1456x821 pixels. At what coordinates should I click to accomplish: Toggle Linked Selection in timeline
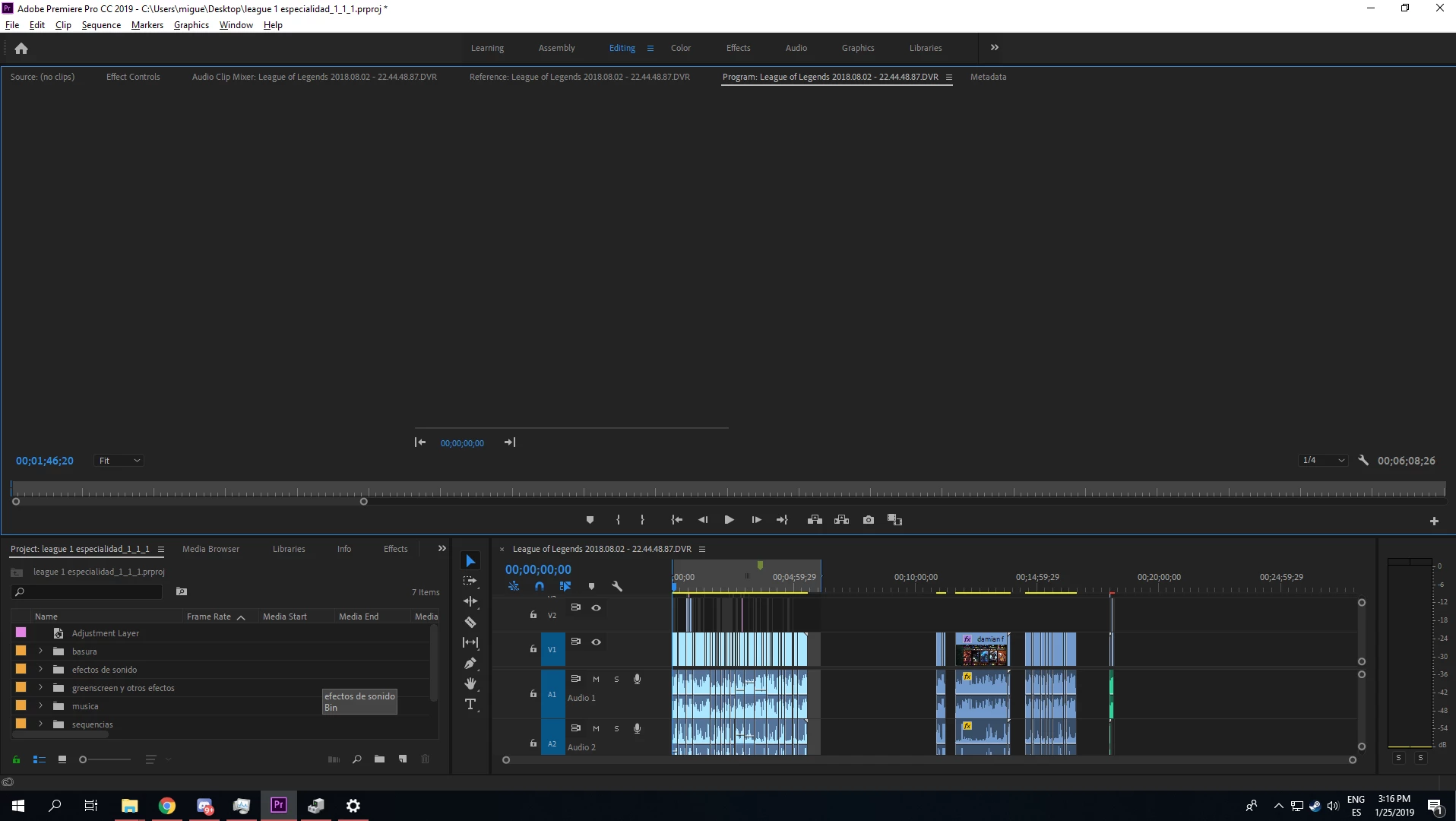coord(565,586)
